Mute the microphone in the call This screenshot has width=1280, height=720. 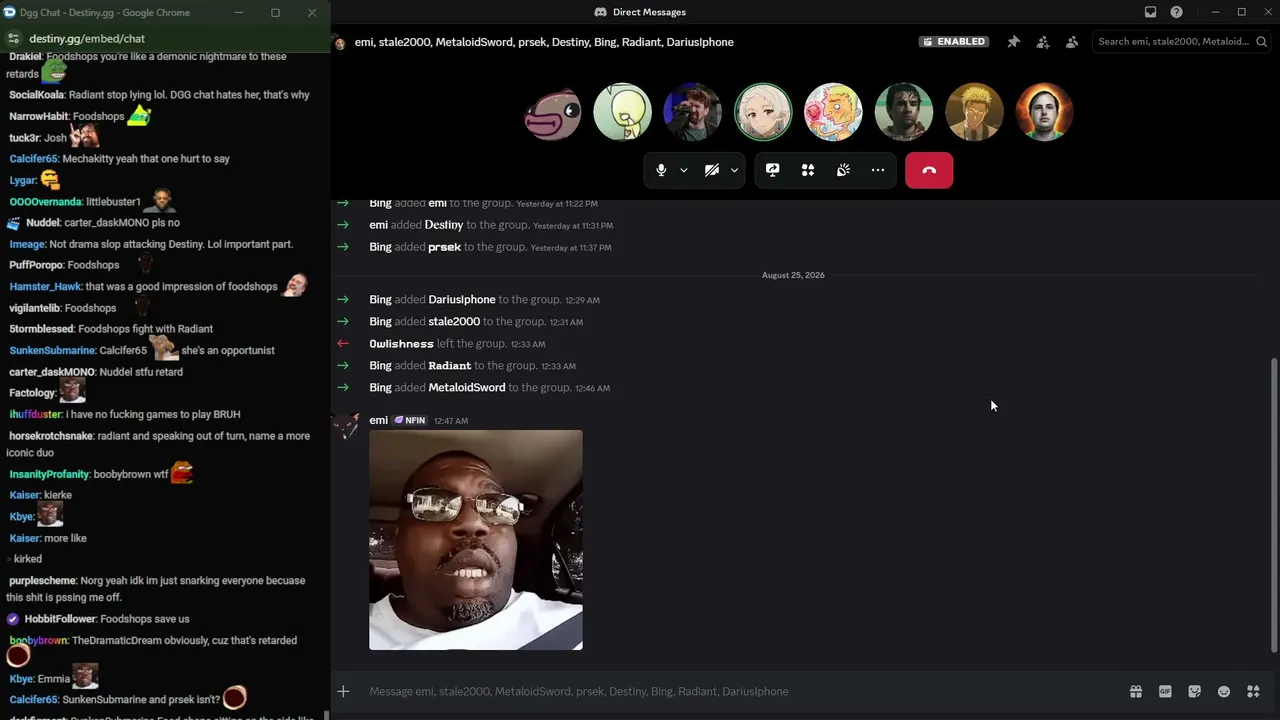pos(661,170)
